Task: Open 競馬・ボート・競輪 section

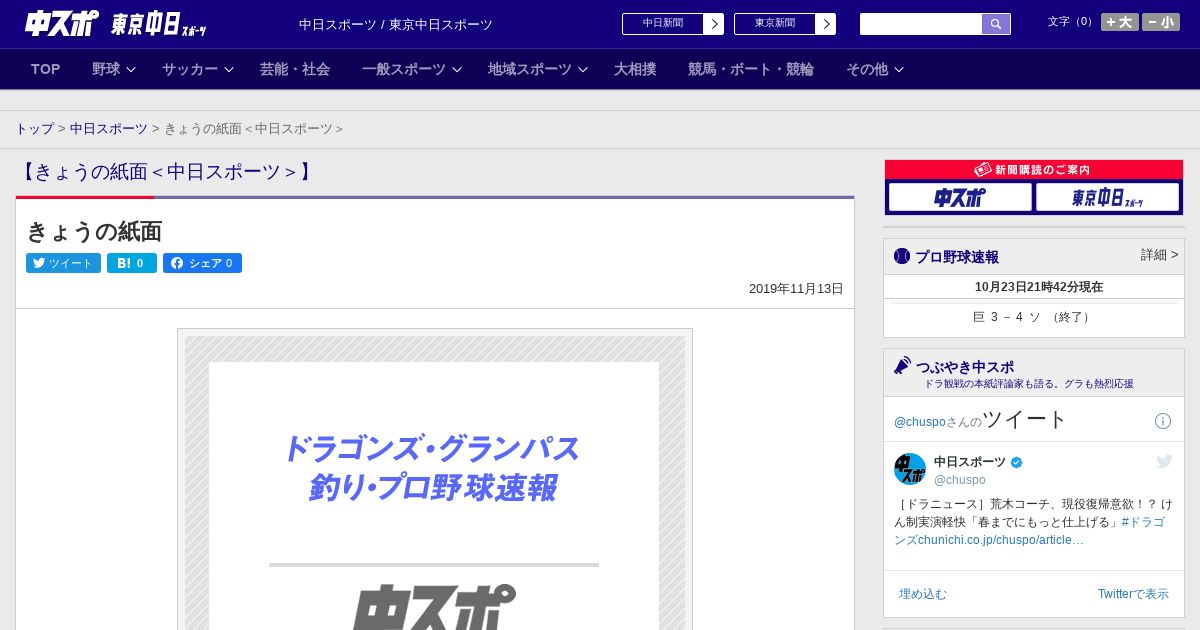Action: (751, 69)
